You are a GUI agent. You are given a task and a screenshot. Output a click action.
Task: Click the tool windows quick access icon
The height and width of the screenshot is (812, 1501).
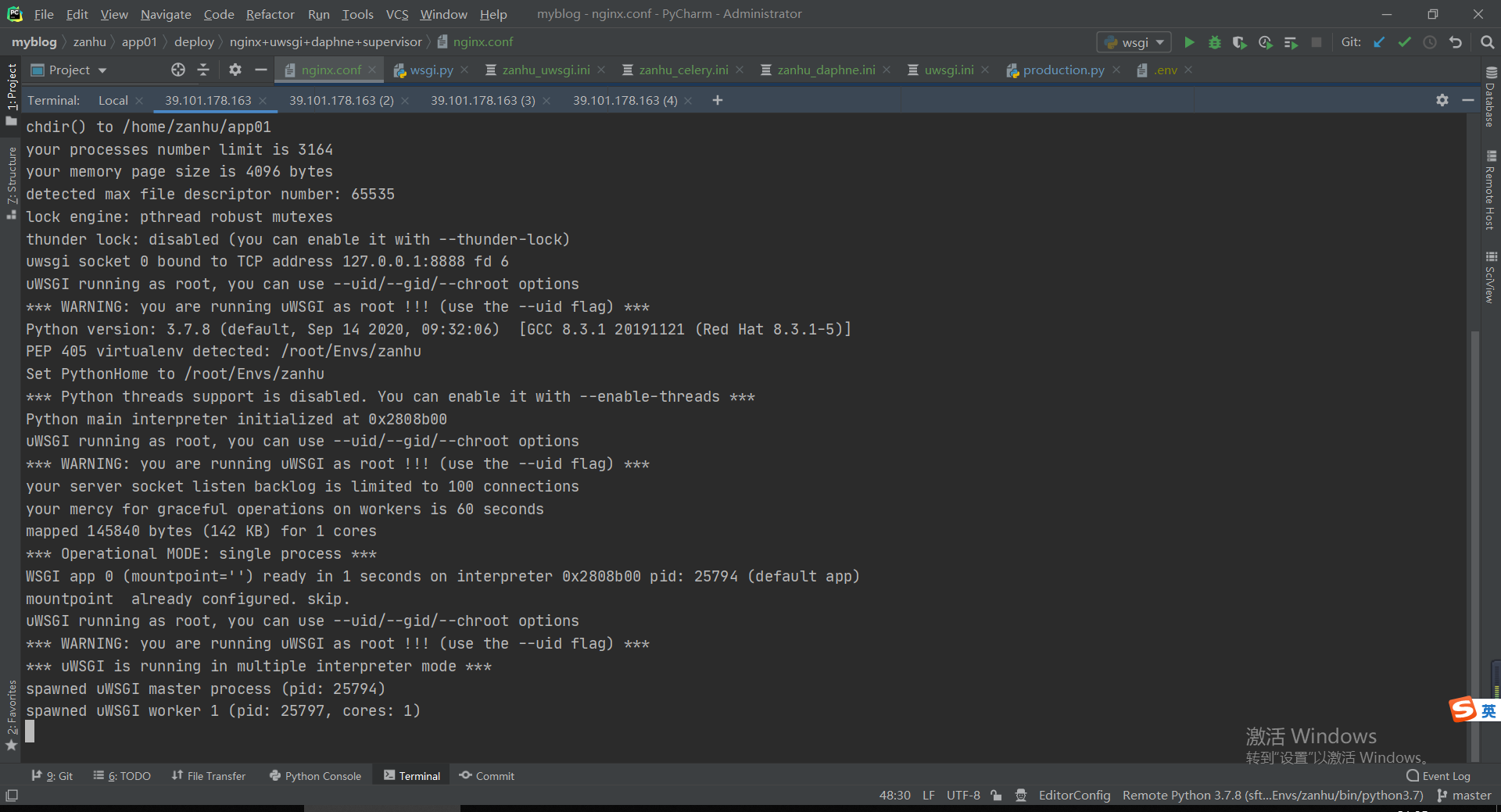12,795
